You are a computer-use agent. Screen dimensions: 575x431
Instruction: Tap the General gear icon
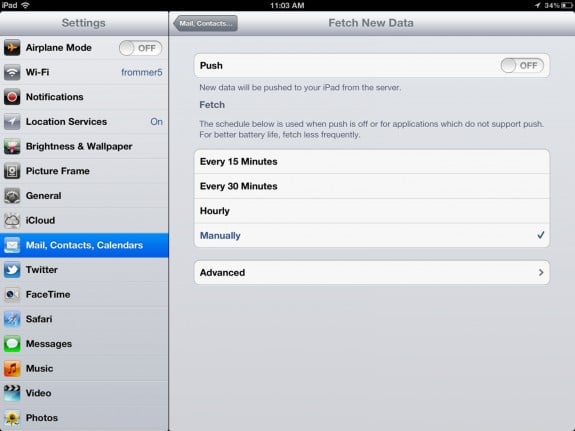coord(12,196)
